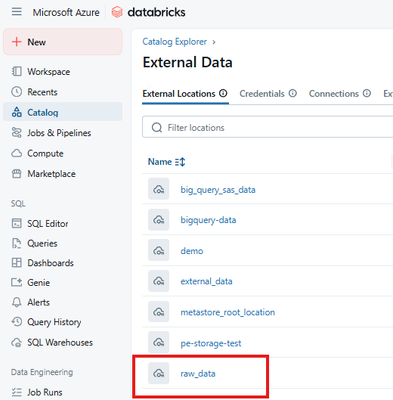Open the pe-storage-test location link
The width and height of the screenshot is (393, 400).
(x=211, y=343)
